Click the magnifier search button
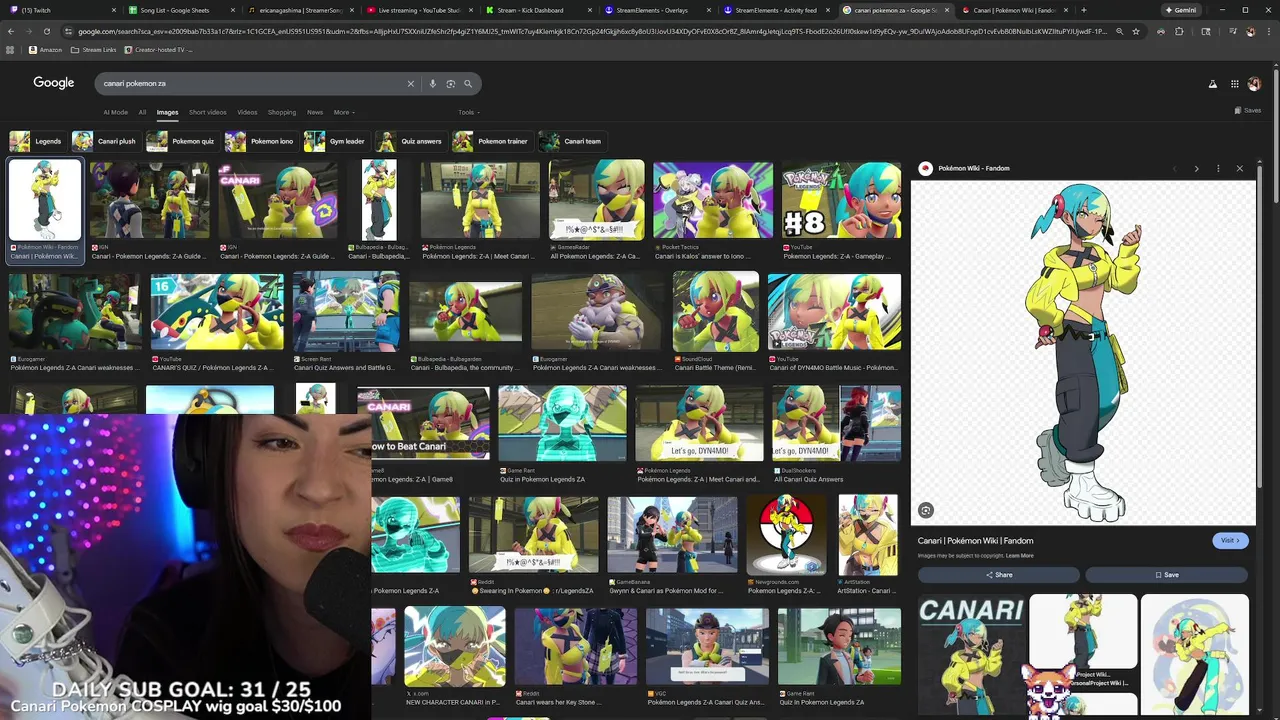This screenshot has width=1280, height=720. (468, 84)
